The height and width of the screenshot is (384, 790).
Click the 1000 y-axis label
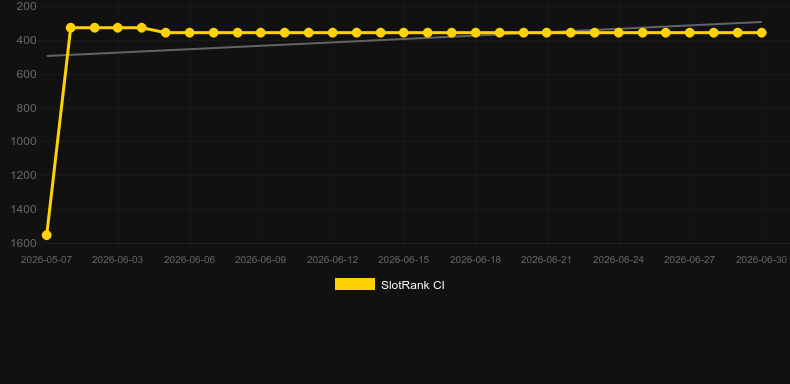(x=23, y=141)
